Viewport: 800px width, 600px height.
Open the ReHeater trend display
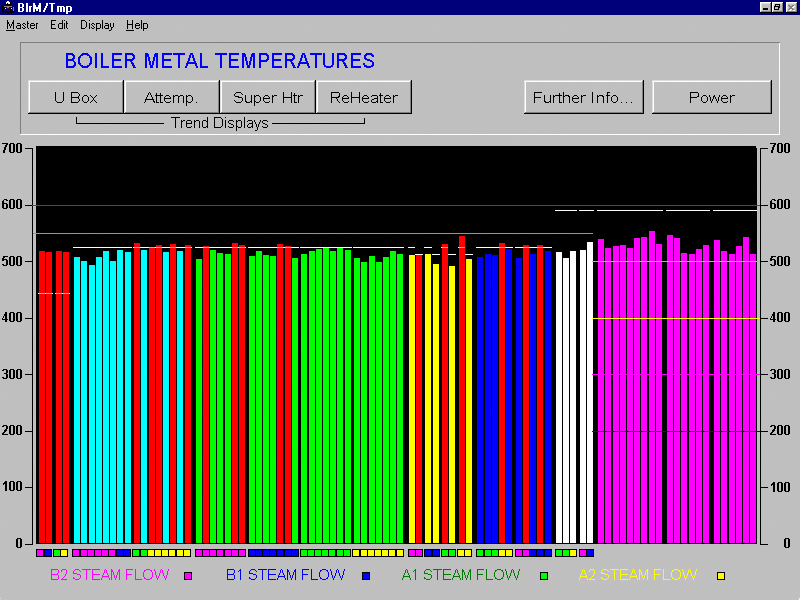364,97
